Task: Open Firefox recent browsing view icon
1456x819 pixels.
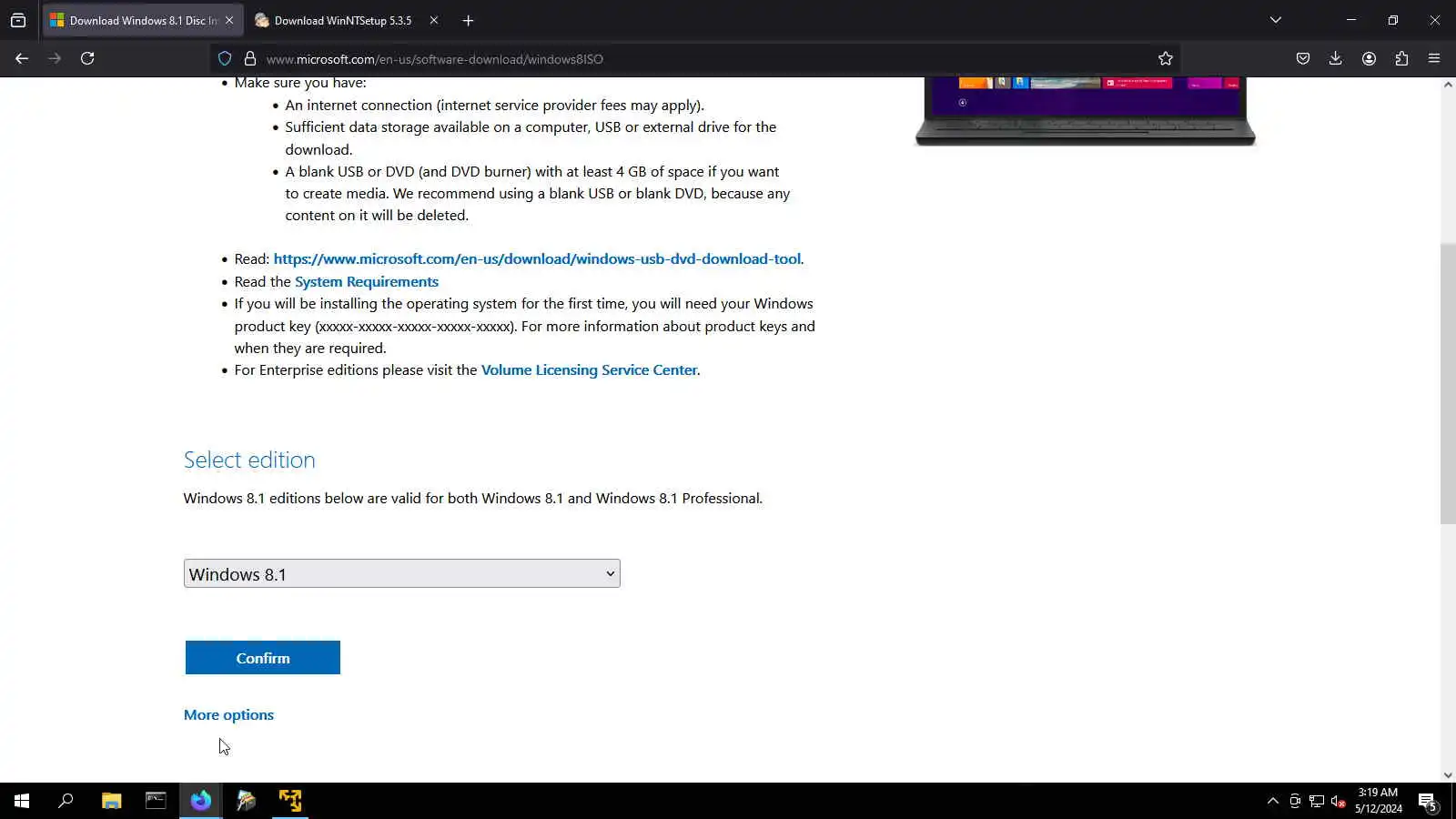Action: pyautogui.click(x=18, y=20)
